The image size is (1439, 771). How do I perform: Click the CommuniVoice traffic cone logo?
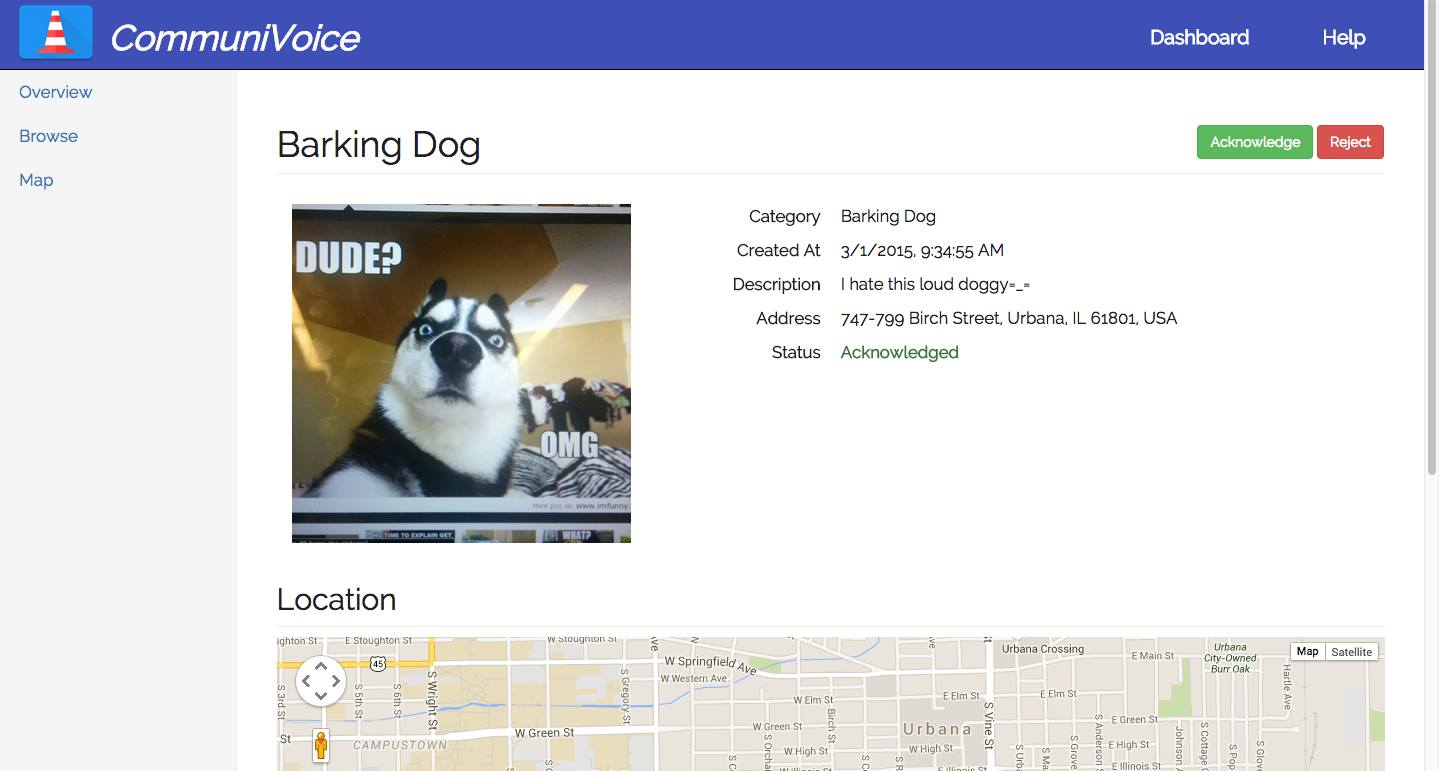56,32
